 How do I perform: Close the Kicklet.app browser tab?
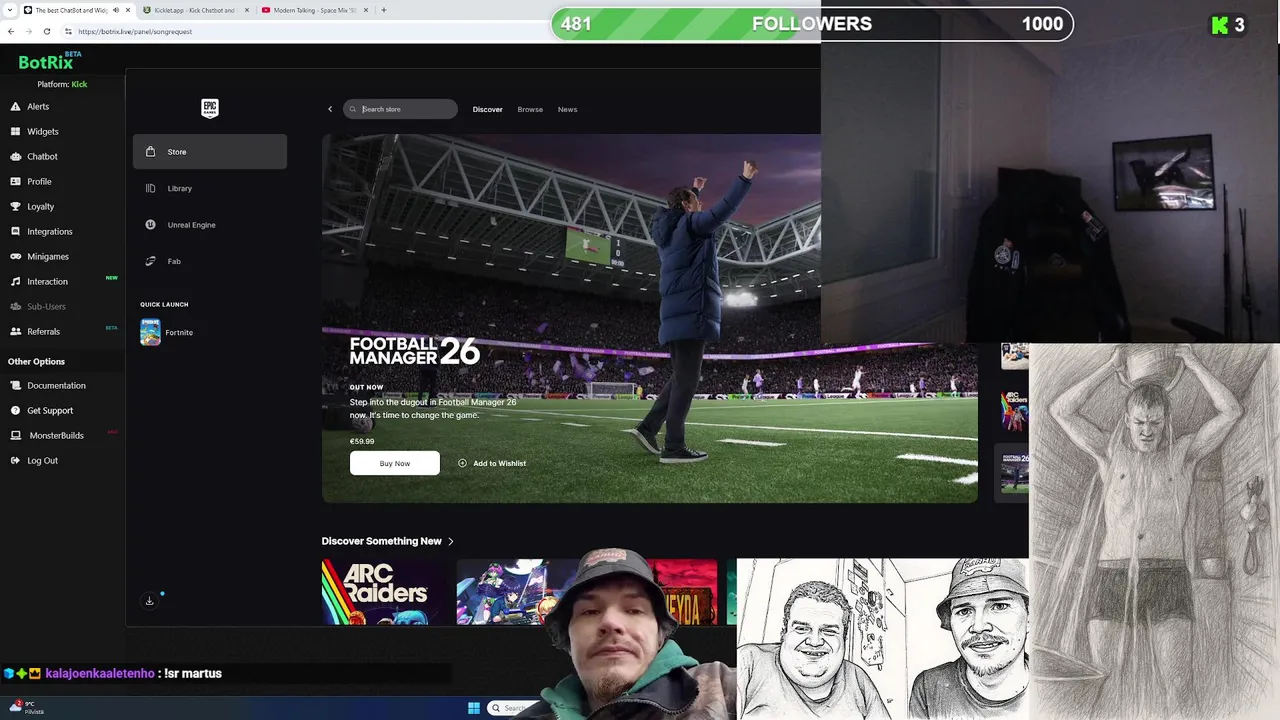point(245,10)
